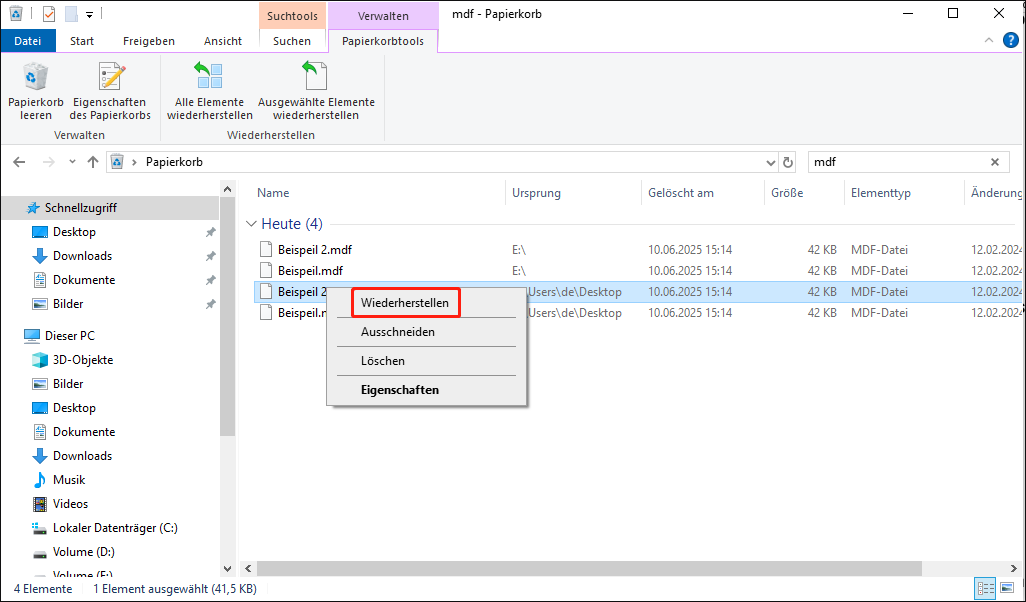Click the Papierkorb address bar
Viewport: 1026px width, 602px height.
442,162
